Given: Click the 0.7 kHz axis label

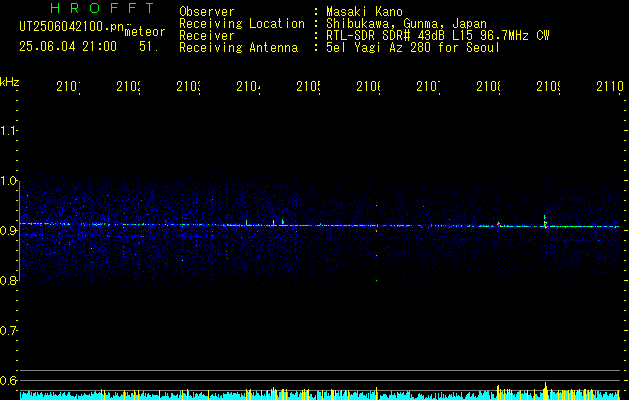Looking at the screenshot, I should [8, 331].
